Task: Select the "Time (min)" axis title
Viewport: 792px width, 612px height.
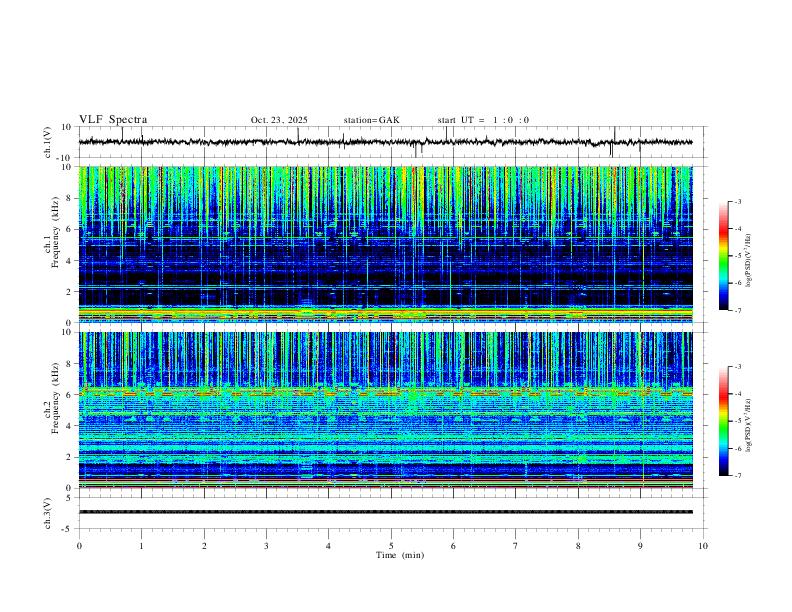Action: [x=400, y=555]
